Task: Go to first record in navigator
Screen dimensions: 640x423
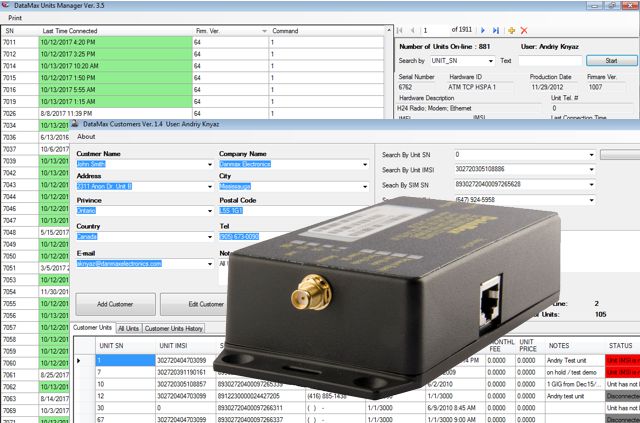Action: pyautogui.click(x=400, y=30)
